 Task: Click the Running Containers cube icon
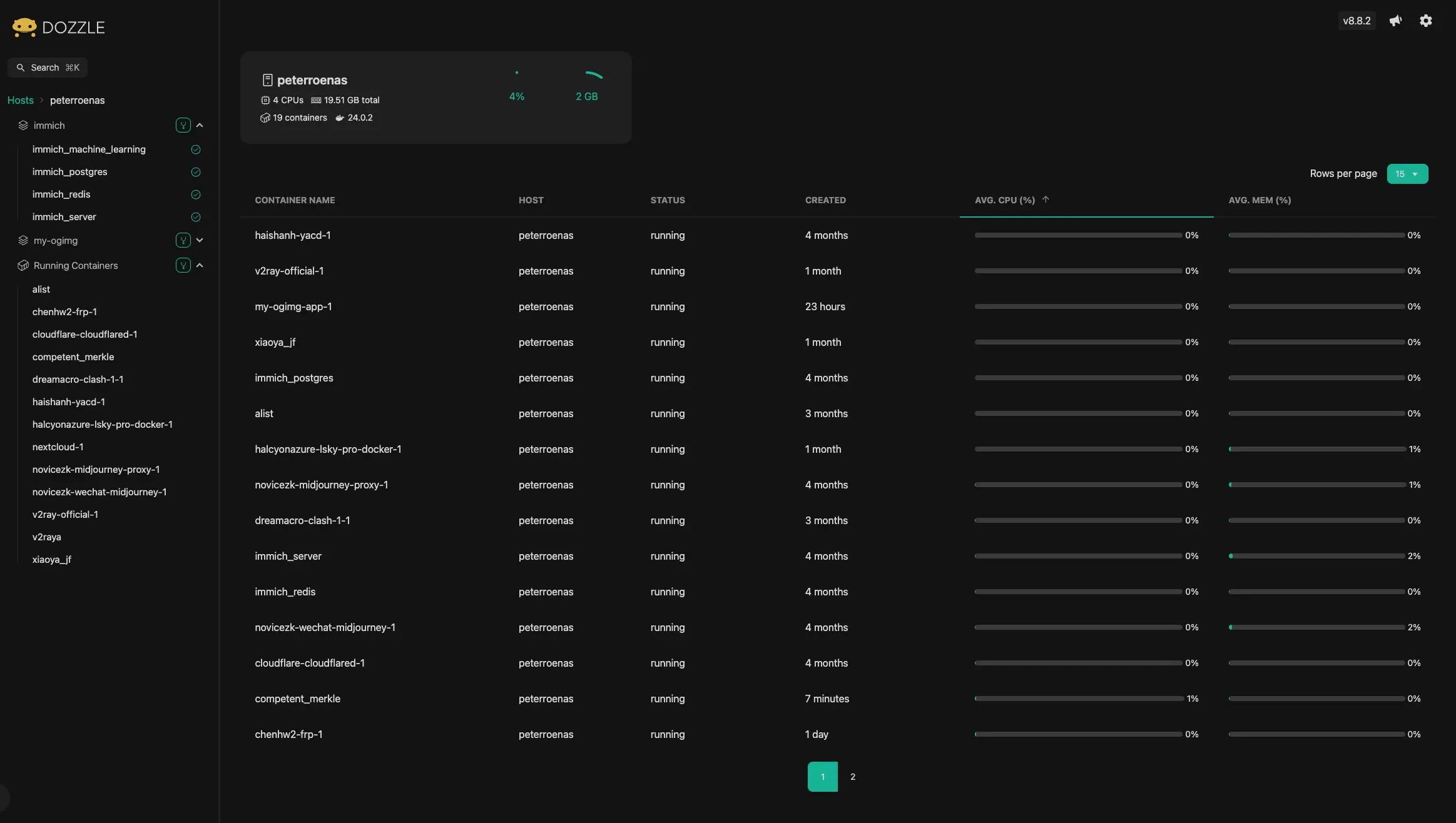click(23, 265)
